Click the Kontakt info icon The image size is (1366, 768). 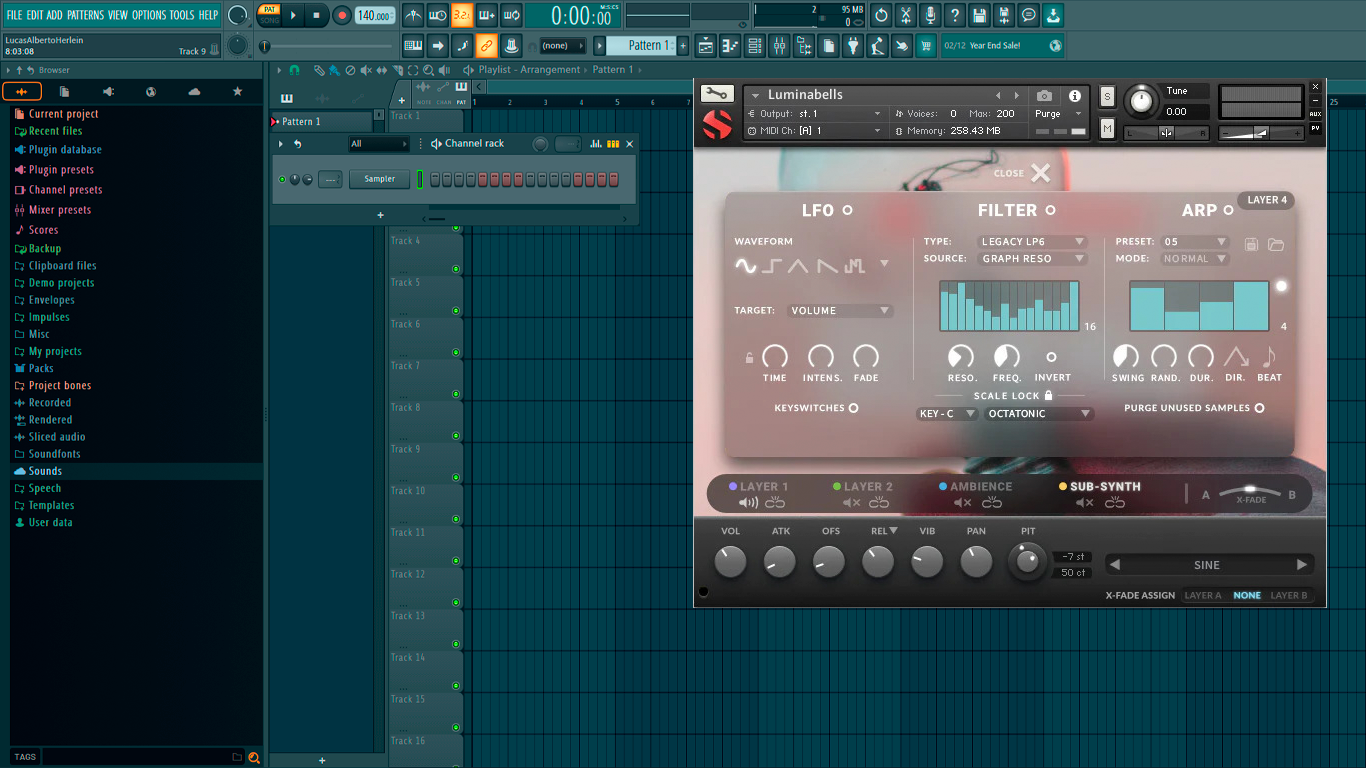pyautogui.click(x=1075, y=96)
